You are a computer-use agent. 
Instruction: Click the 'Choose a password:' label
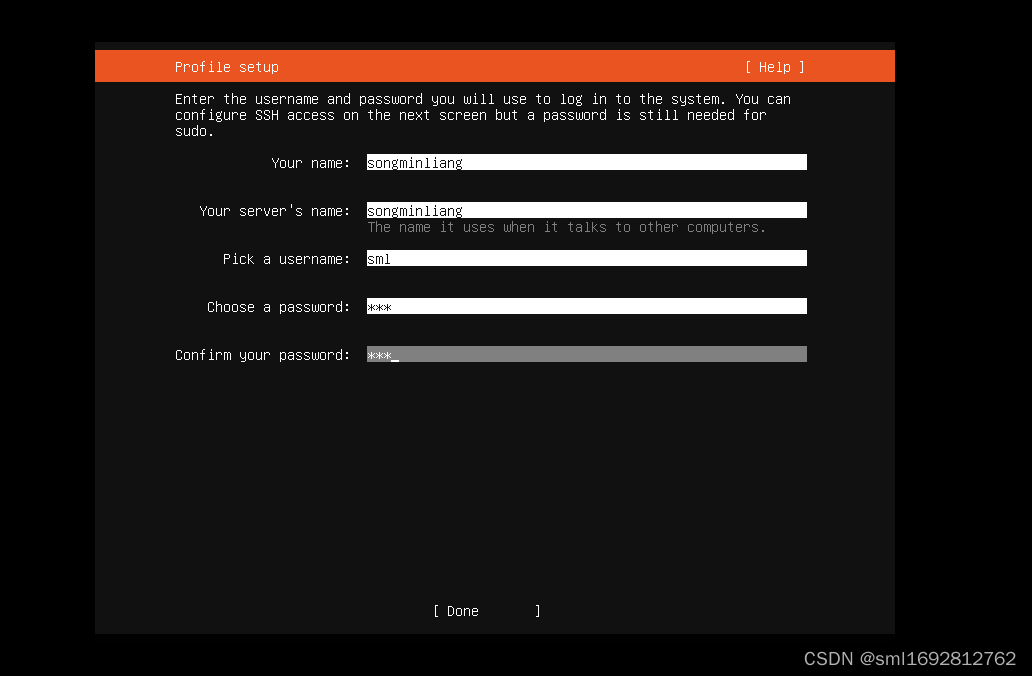(278, 306)
